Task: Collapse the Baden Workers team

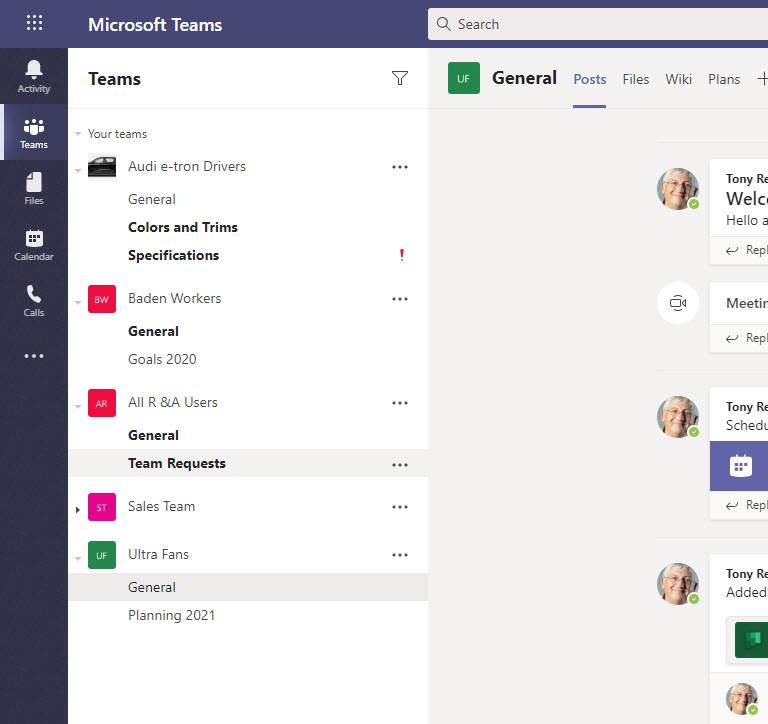Action: [78, 302]
